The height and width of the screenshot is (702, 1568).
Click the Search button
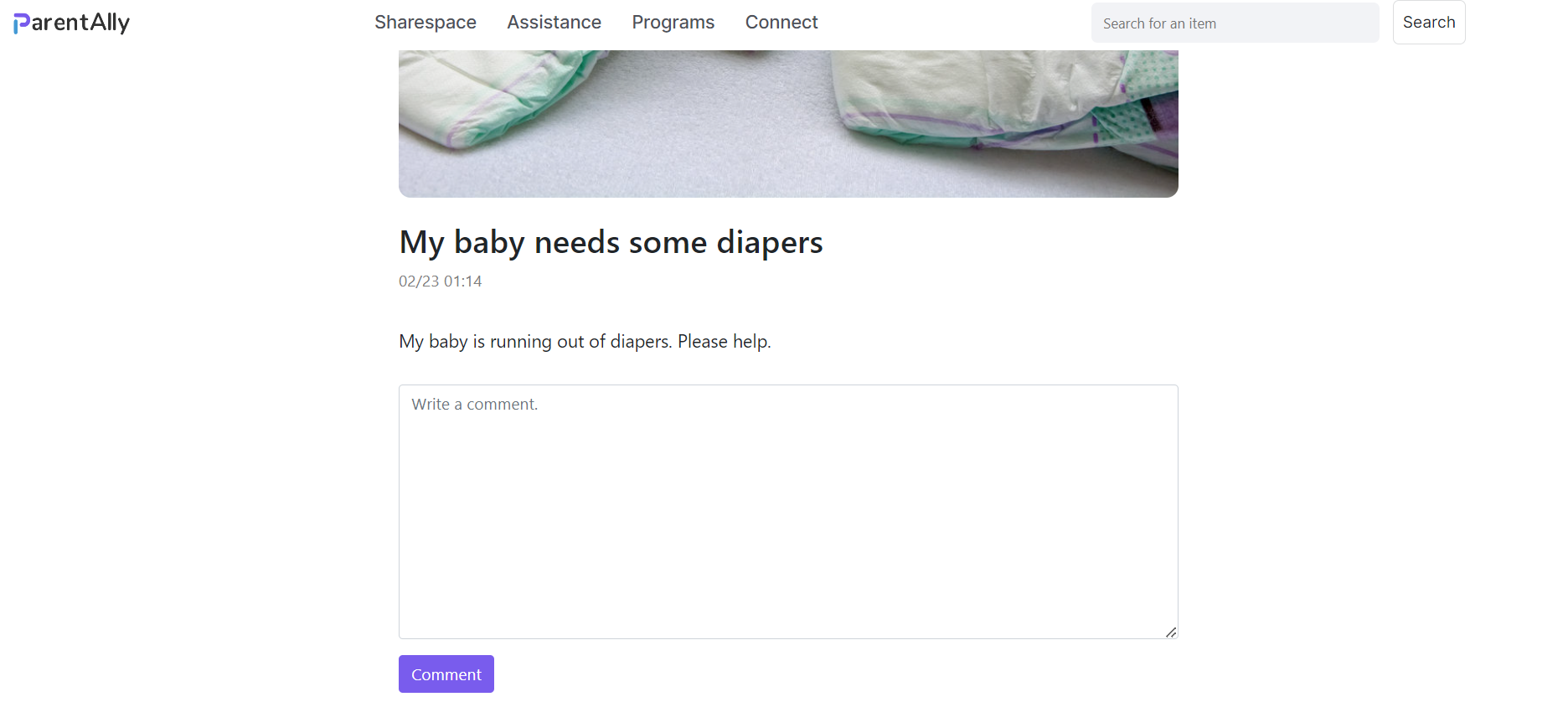coord(1428,22)
